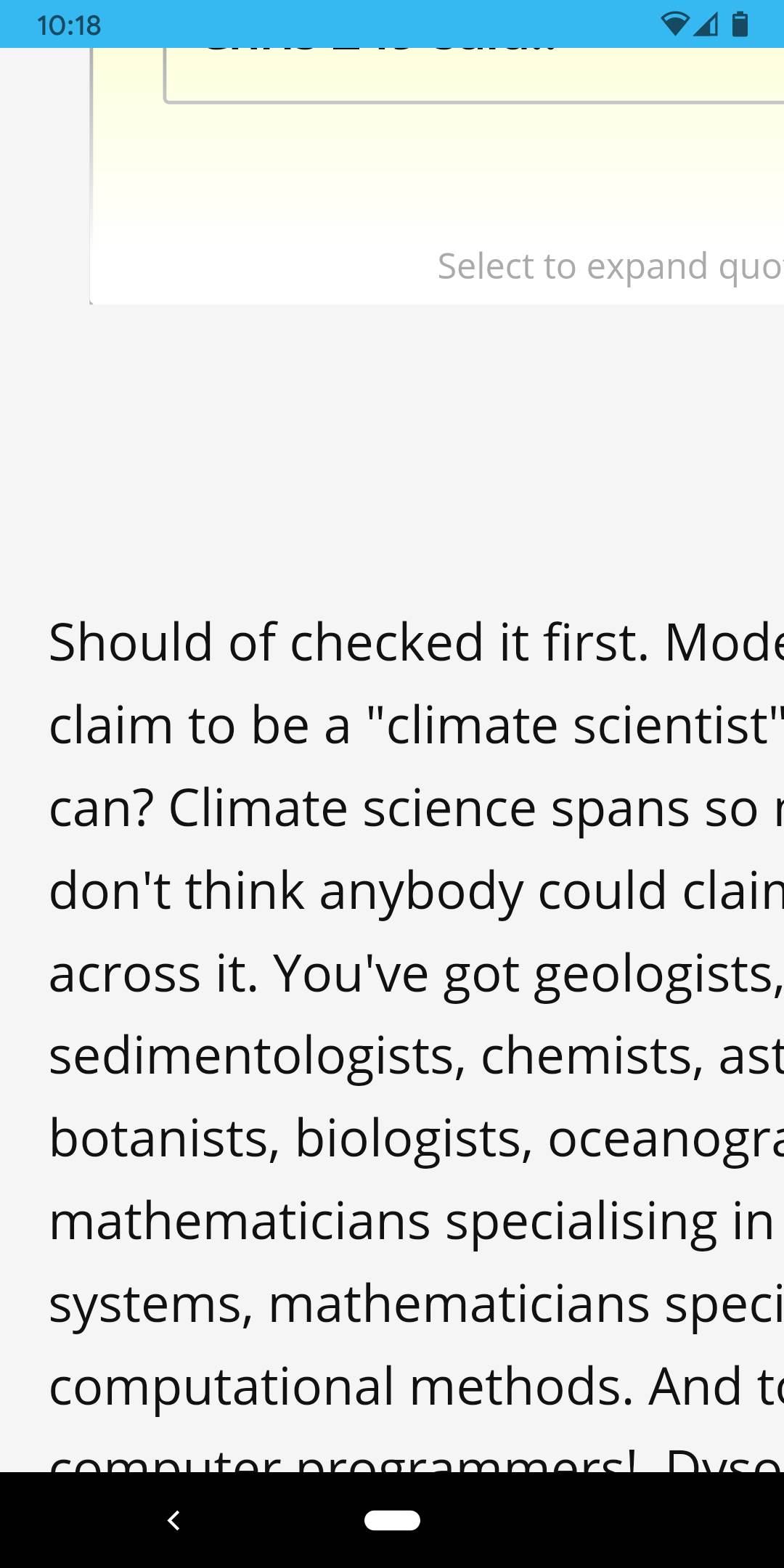Tap the line beginning 'sedimentologists, chemists'
This screenshot has height=1568, width=784.
(x=415, y=1056)
